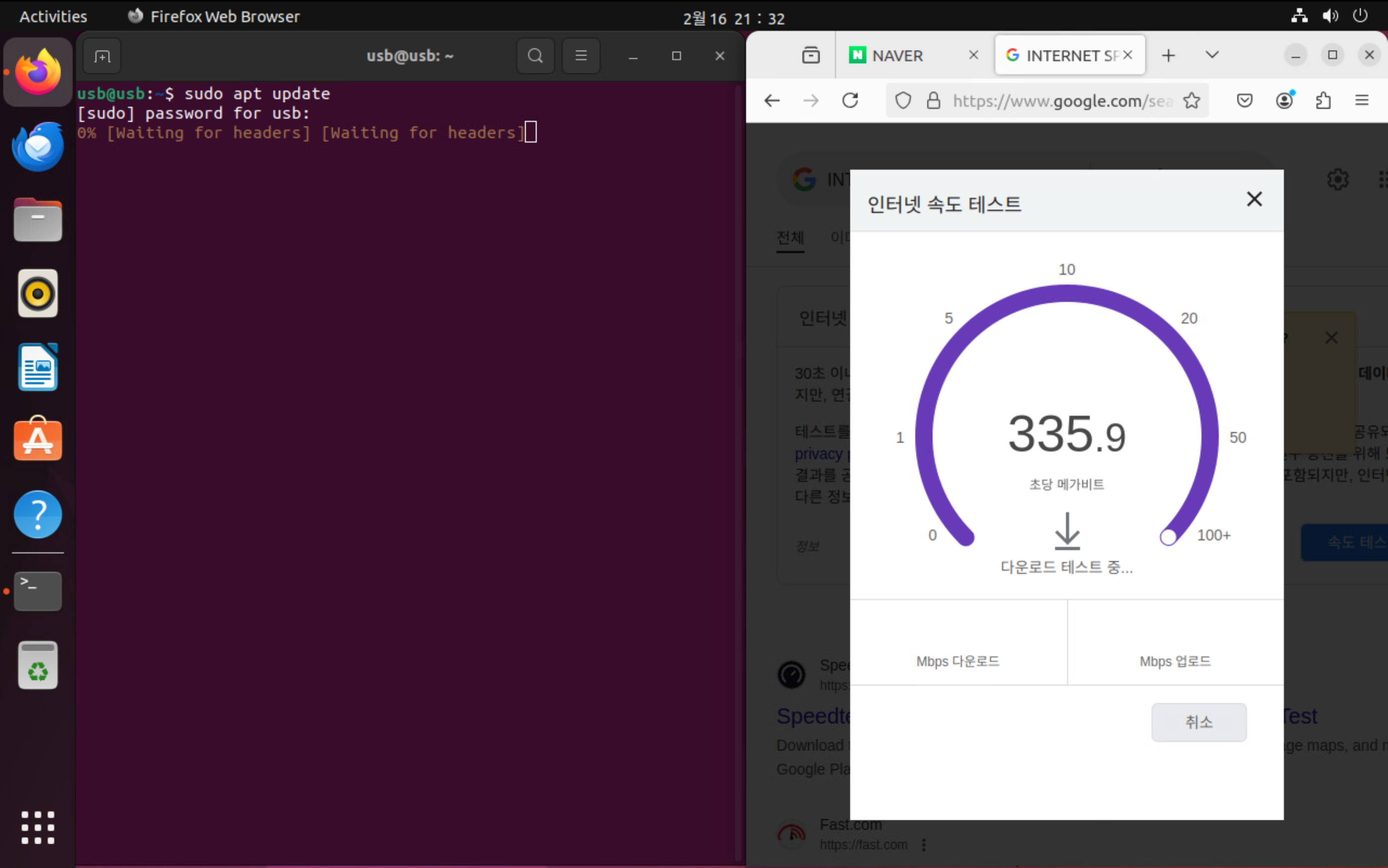Click the Save to Pocket icon
Screen dimensions: 1388x868
click(1245, 101)
